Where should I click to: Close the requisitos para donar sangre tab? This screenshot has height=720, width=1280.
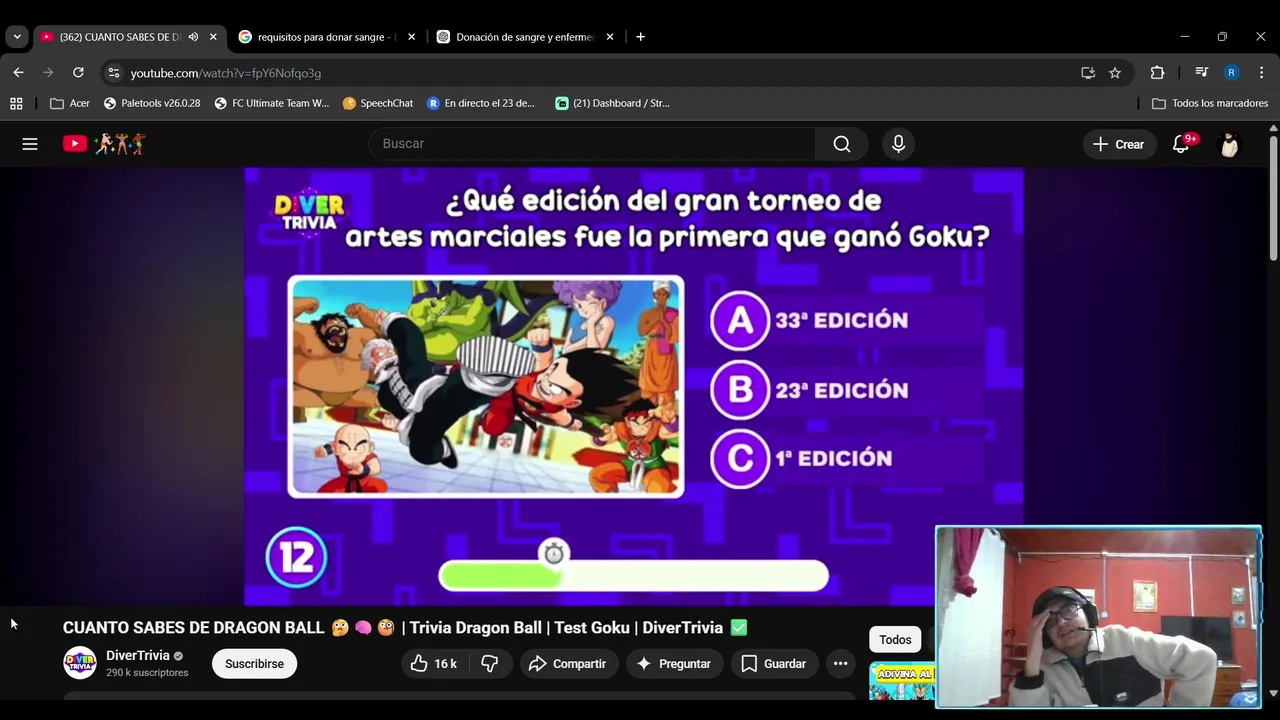tap(411, 37)
